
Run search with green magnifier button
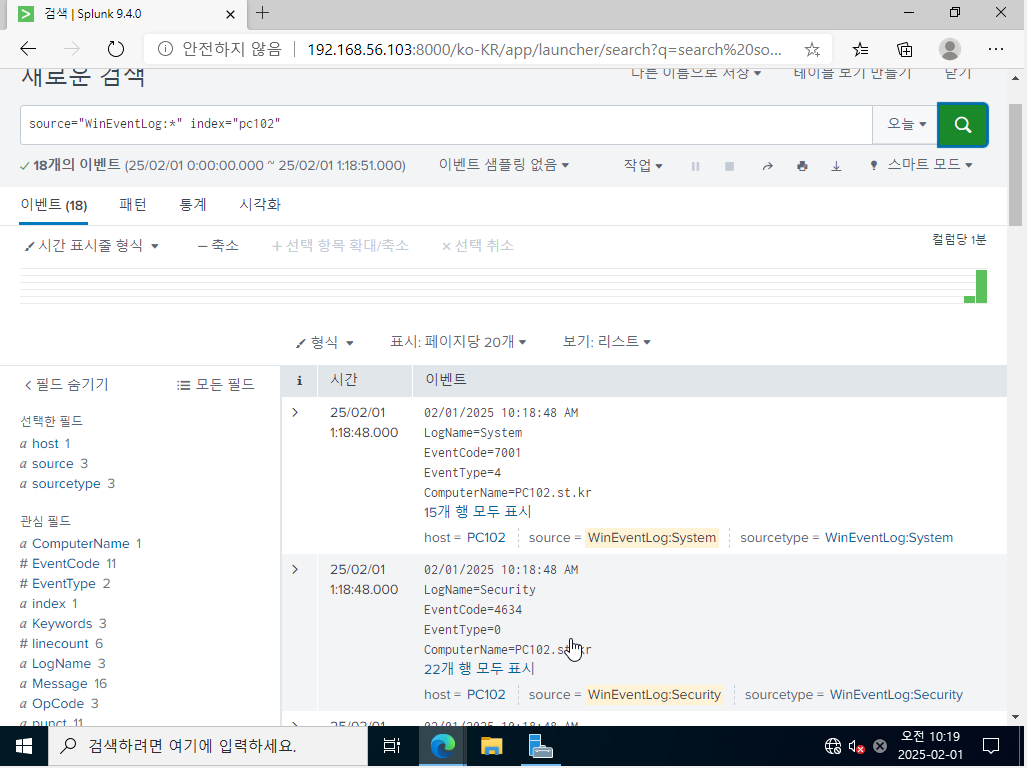click(962, 124)
